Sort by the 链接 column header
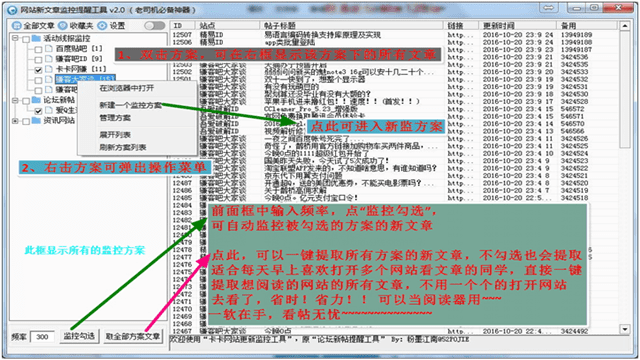640x360 pixels. coord(462,26)
